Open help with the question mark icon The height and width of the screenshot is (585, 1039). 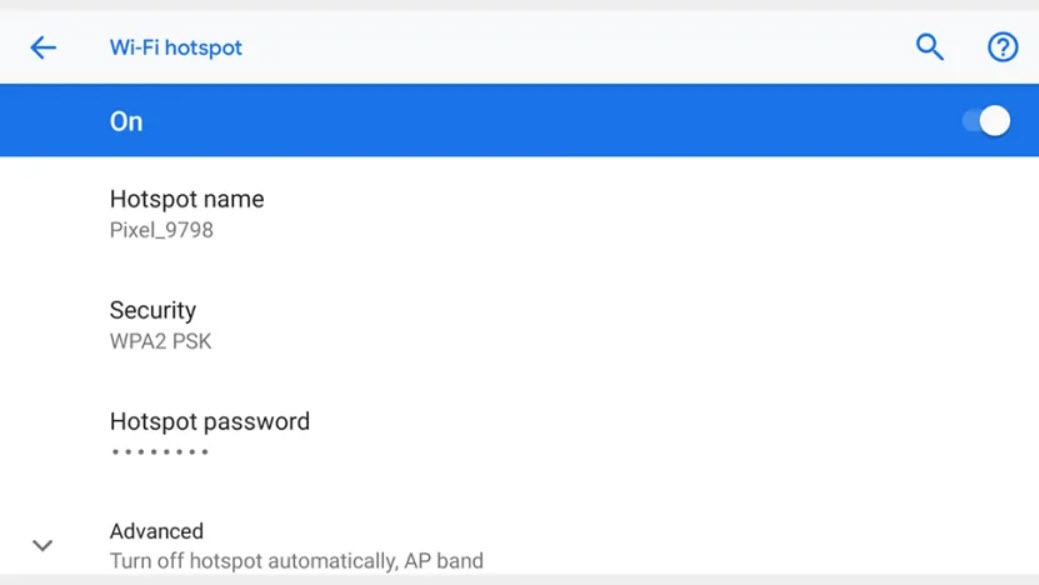point(1002,47)
